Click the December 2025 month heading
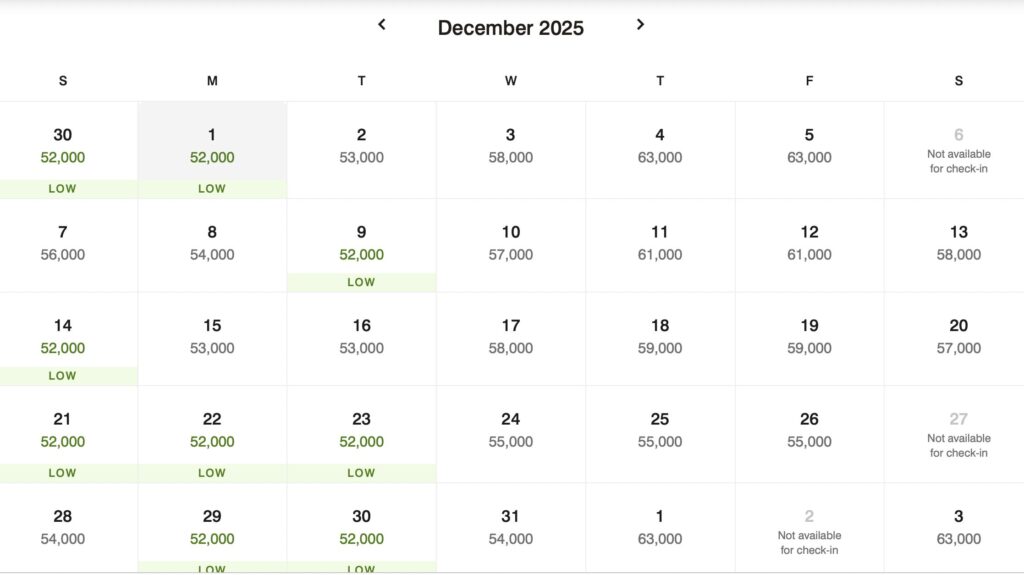The height and width of the screenshot is (575, 1024). coord(511,27)
